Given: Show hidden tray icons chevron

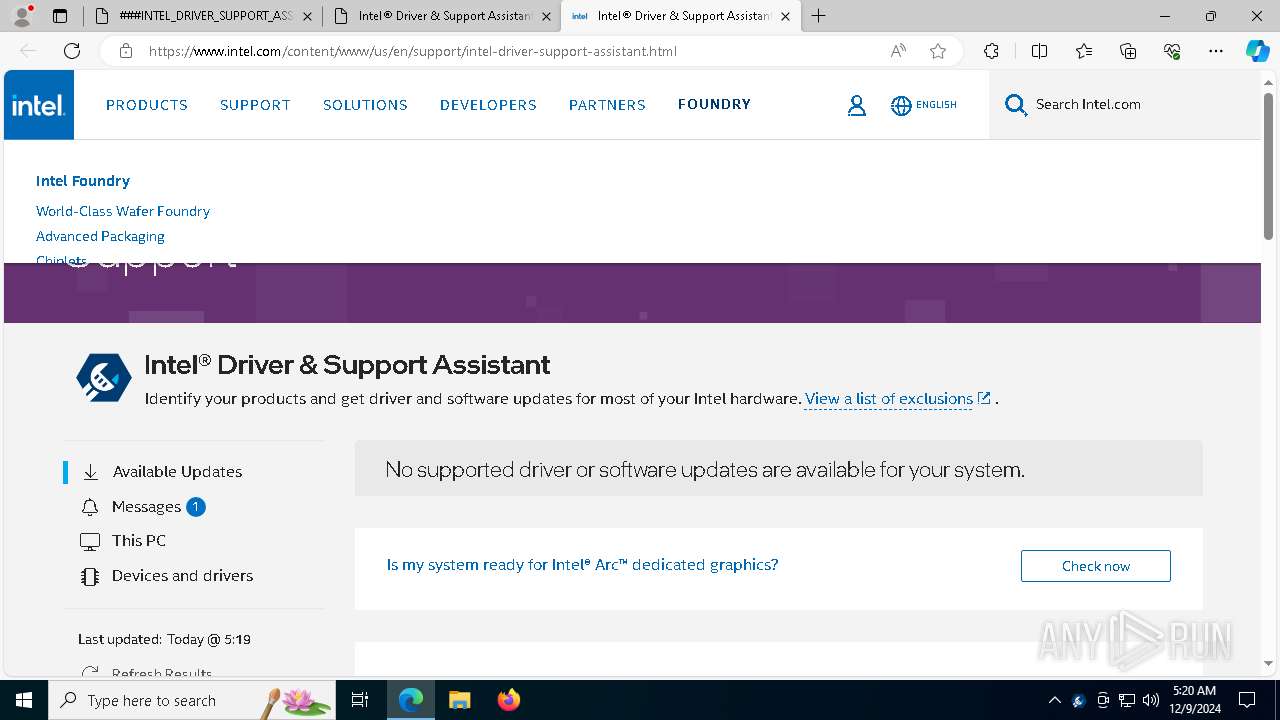Looking at the screenshot, I should coord(1054,700).
